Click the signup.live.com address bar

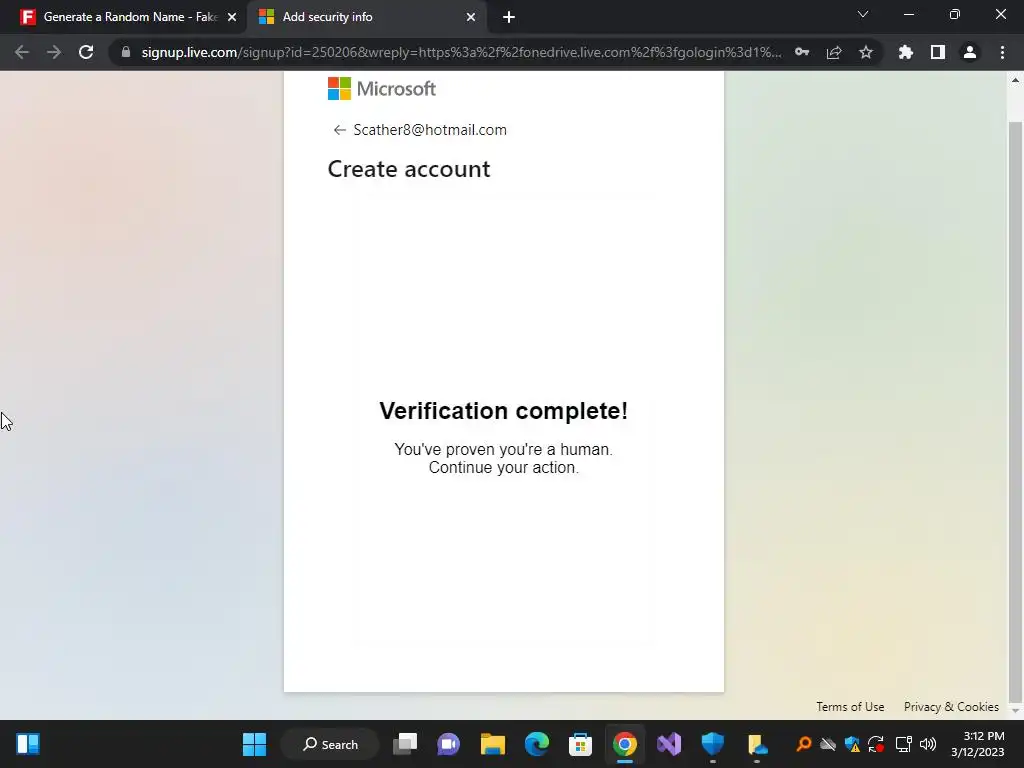pos(461,52)
